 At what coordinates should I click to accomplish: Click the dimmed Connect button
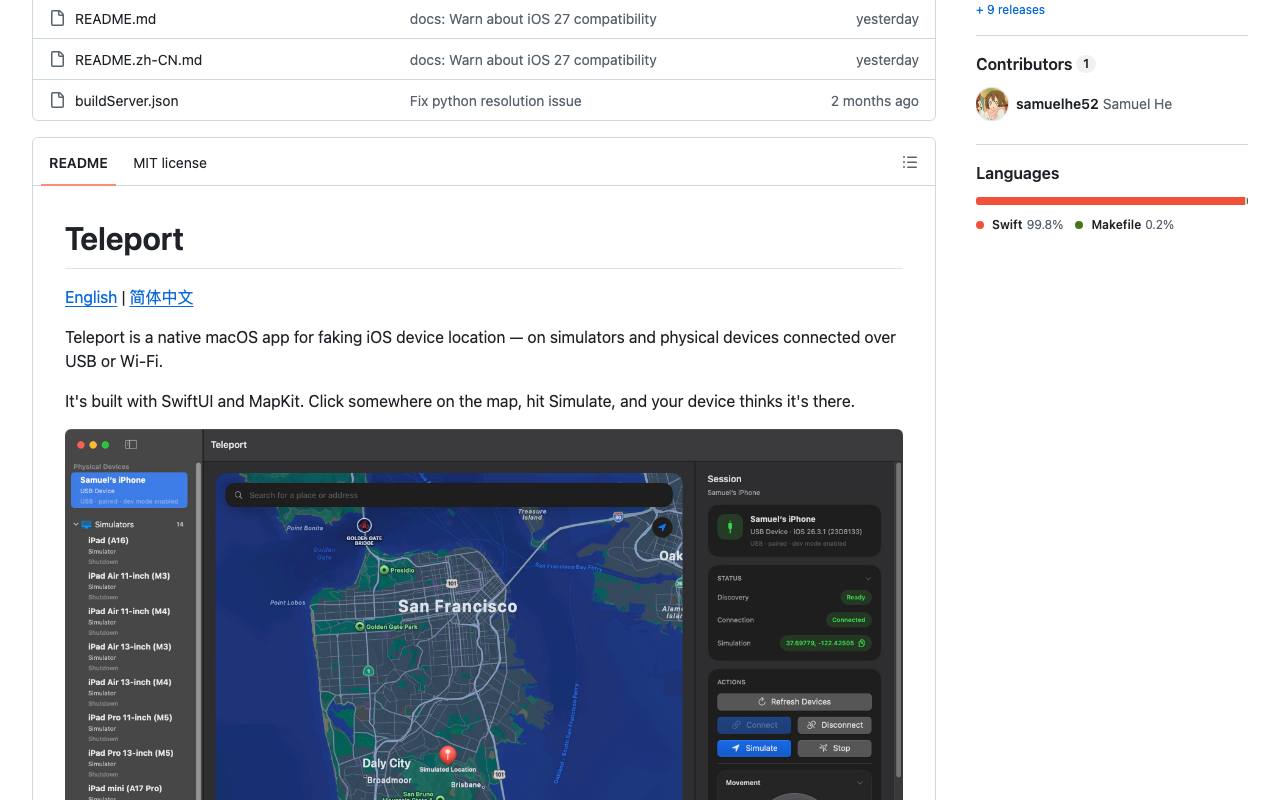754,725
